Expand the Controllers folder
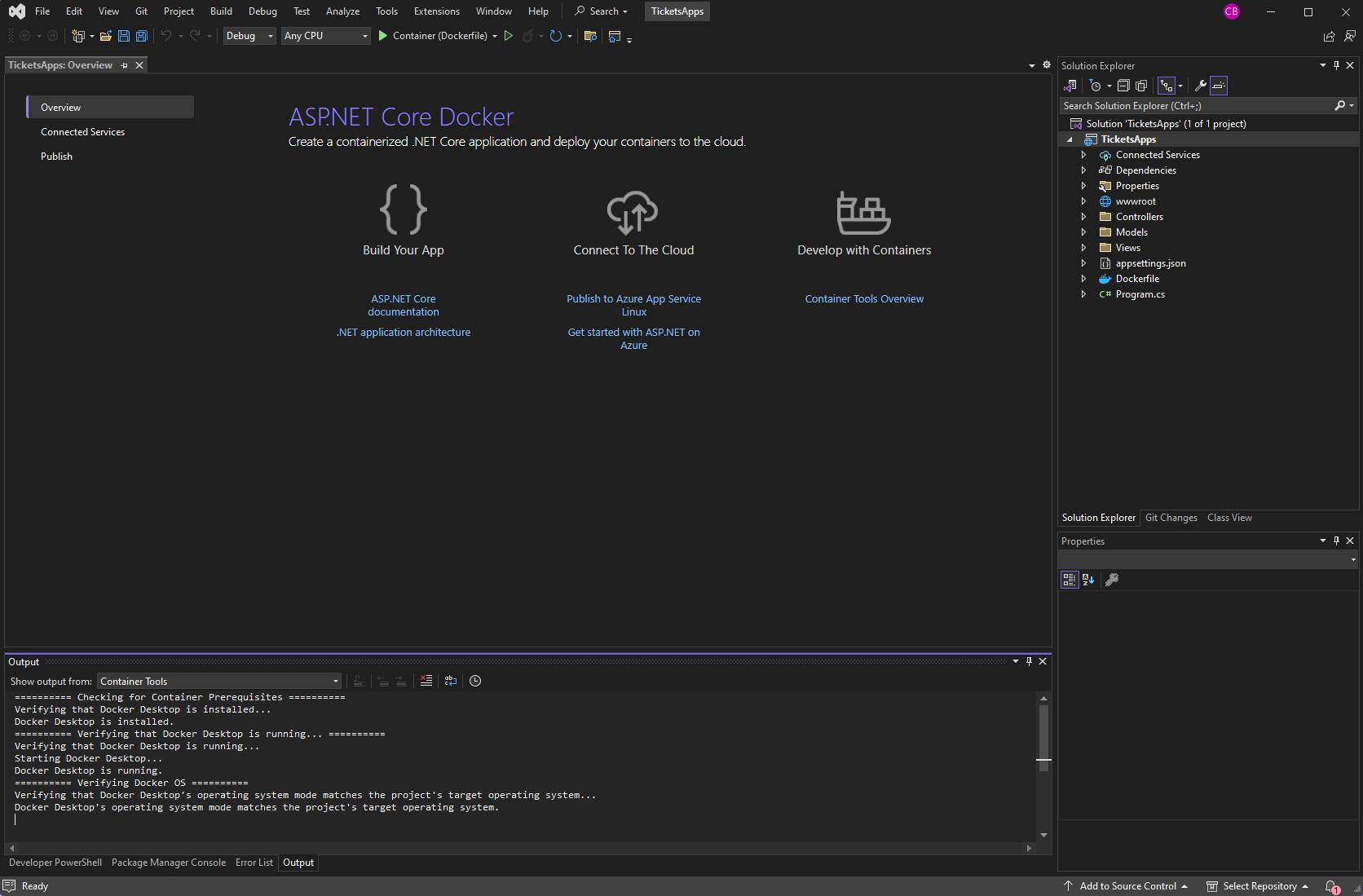This screenshot has height=896, width=1363. pos(1083,217)
